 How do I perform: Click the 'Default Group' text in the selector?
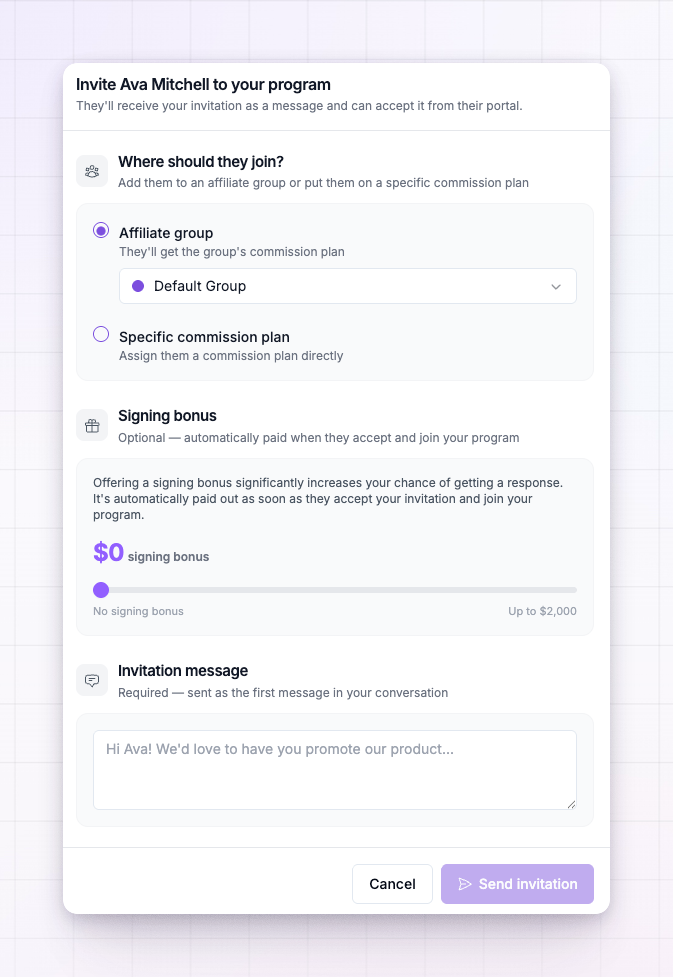pyautogui.click(x=200, y=286)
